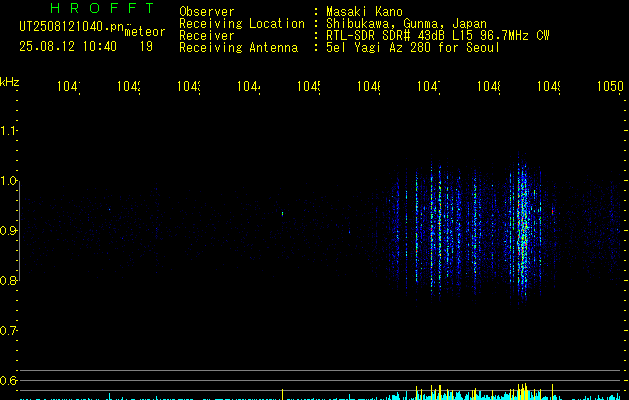Image resolution: width=629 pixels, height=400 pixels.
Task: Select the location Shibukawa, Gunma, Japan
Action: (406, 24)
